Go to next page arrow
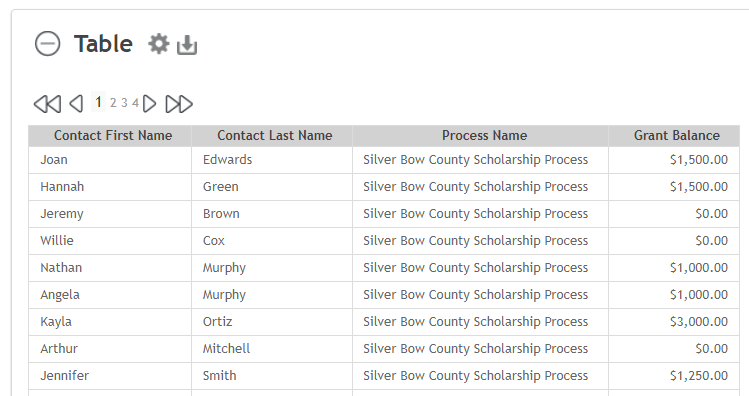This screenshot has width=749, height=396. (150, 104)
